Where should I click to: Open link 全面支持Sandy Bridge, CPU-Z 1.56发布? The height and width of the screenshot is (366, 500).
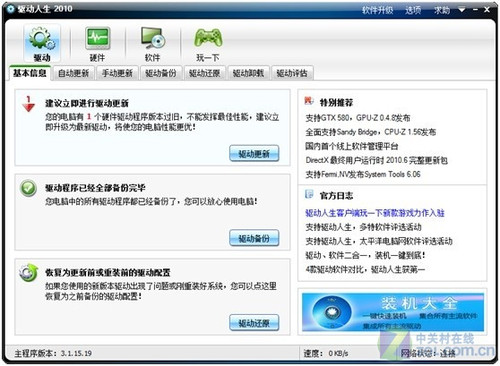click(x=371, y=132)
